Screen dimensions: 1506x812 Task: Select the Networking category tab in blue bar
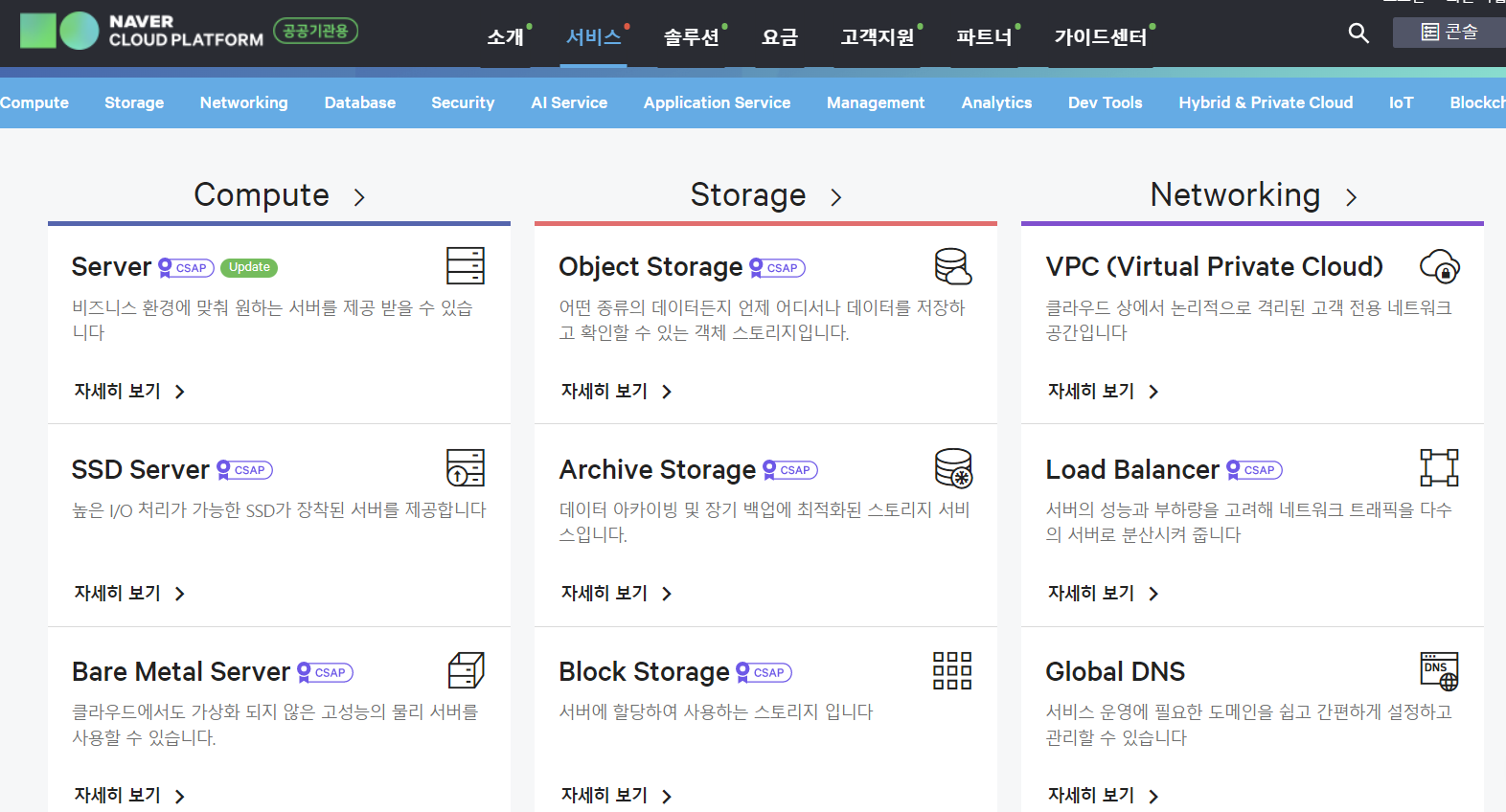243,102
